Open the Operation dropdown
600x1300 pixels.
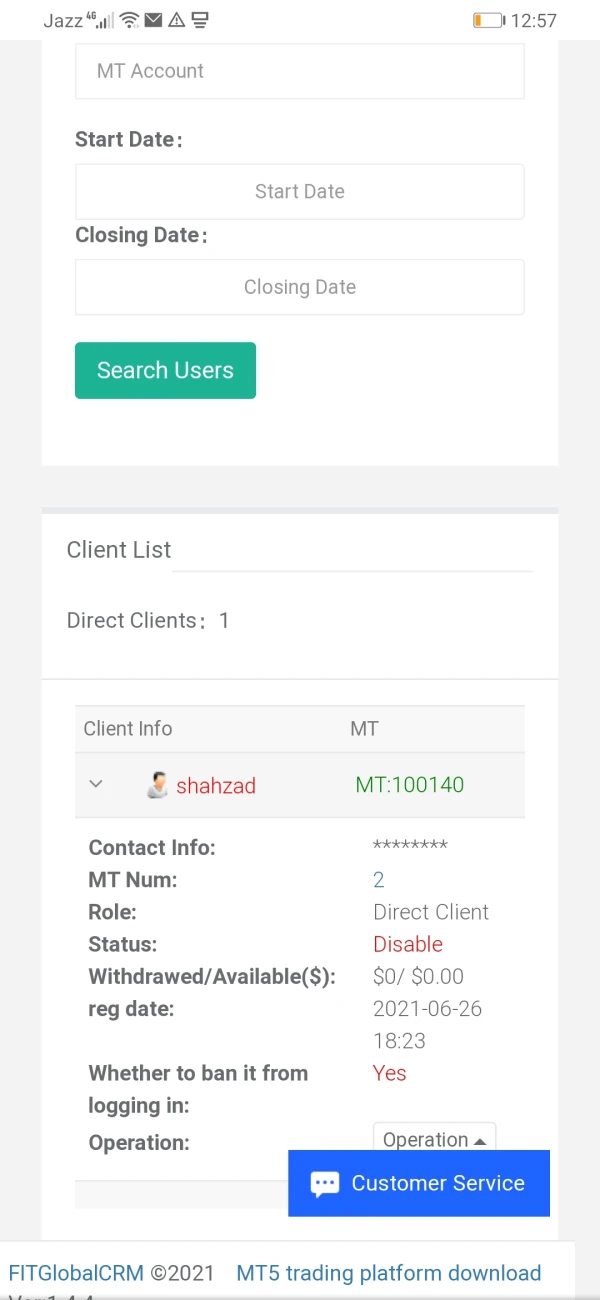(x=434, y=1140)
